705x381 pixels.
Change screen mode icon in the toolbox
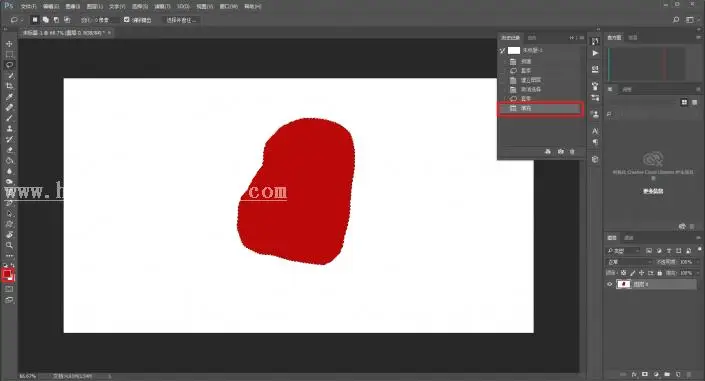point(9,300)
